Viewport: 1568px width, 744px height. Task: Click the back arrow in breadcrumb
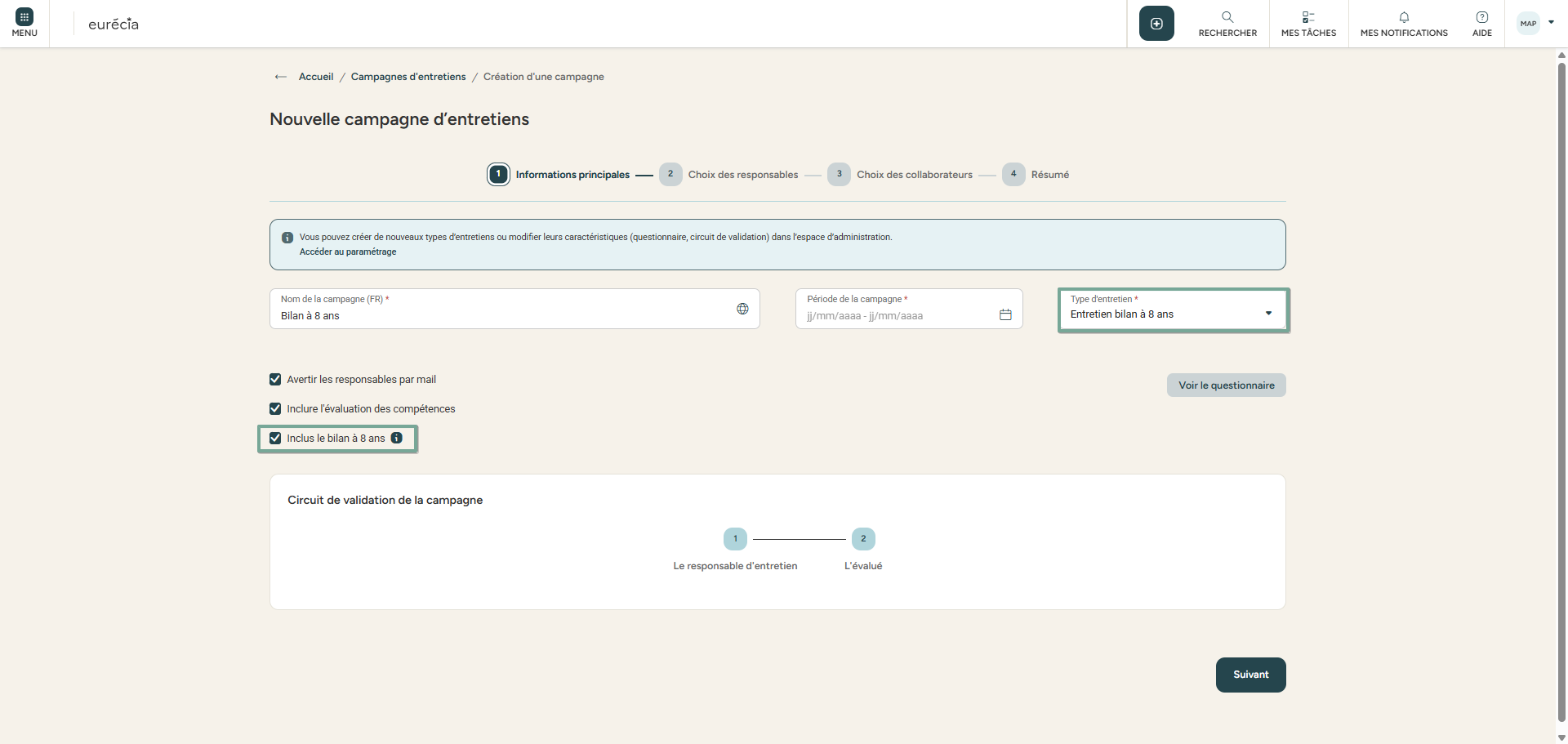(281, 77)
